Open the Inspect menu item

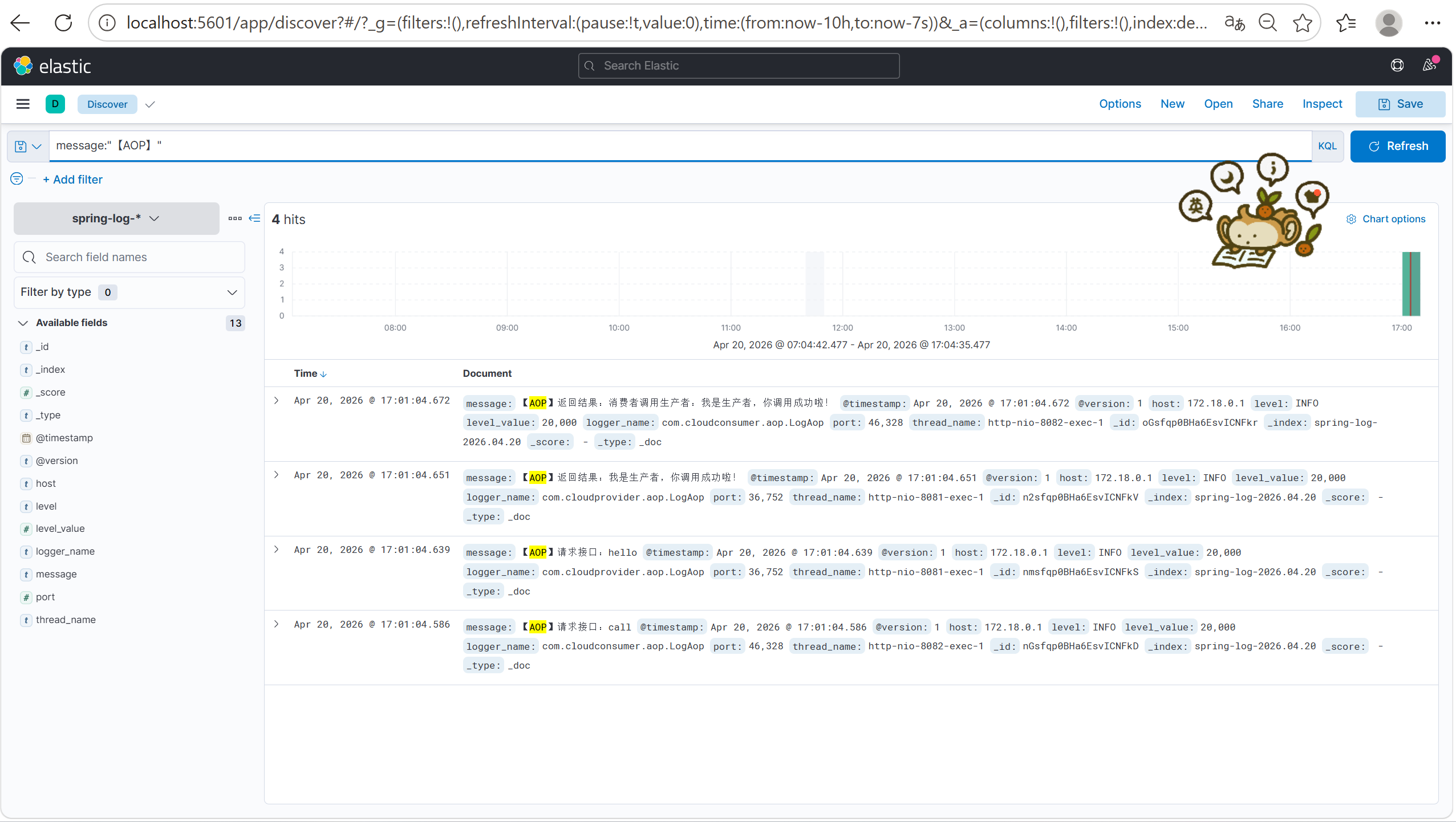point(1322,104)
